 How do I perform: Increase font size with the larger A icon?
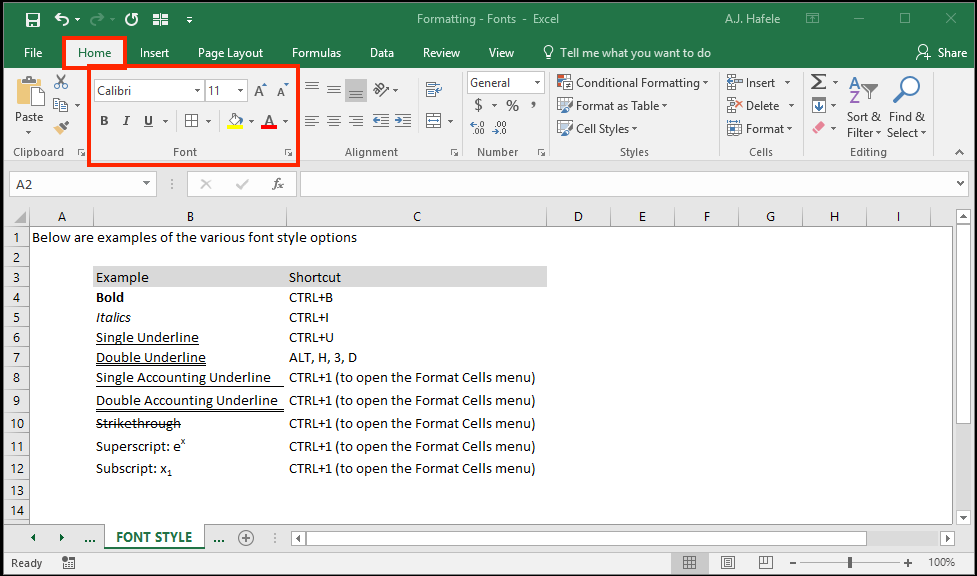[x=260, y=90]
